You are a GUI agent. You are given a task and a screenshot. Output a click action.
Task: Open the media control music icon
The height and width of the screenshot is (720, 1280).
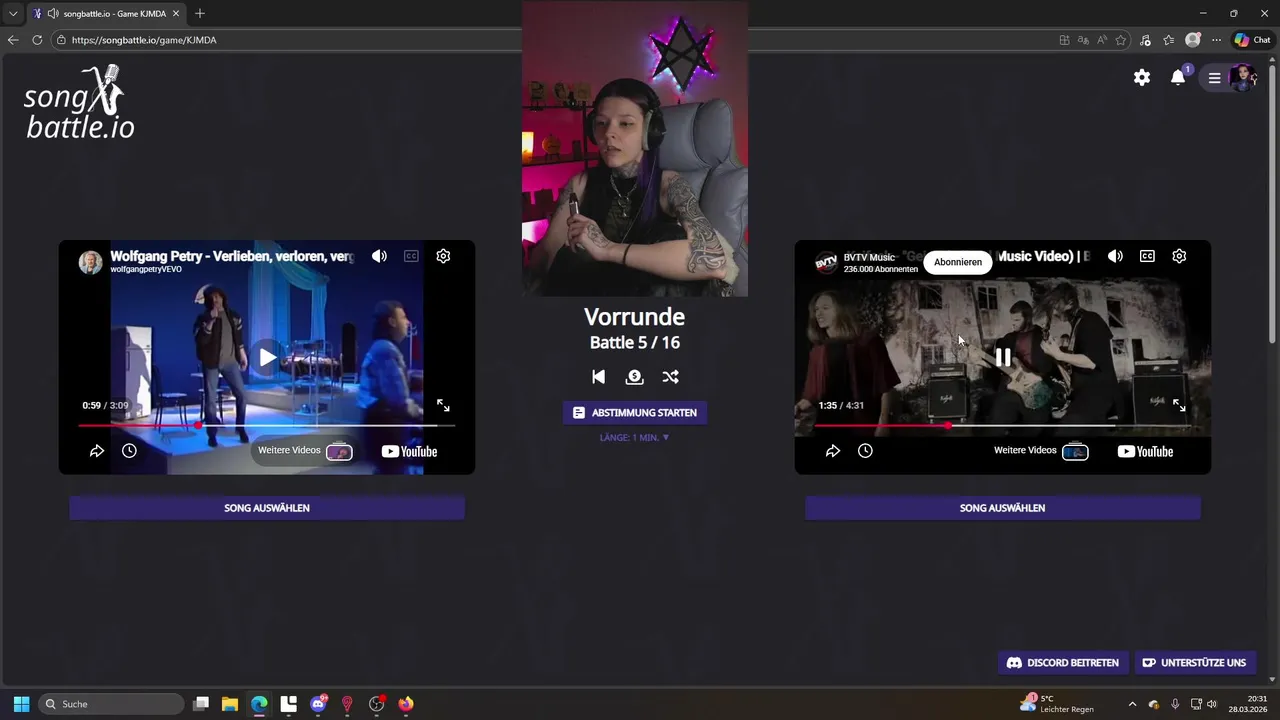coord(1145,40)
